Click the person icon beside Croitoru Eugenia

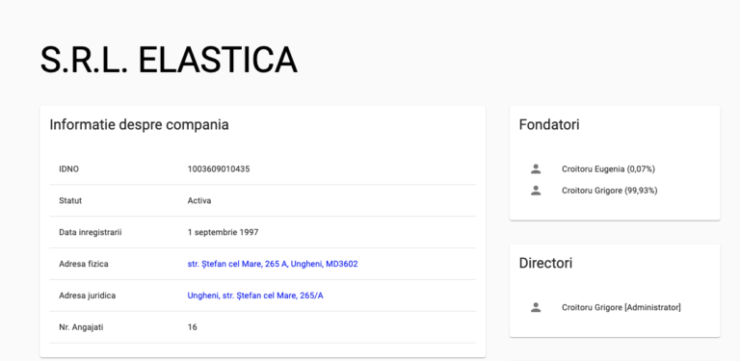pos(536,169)
